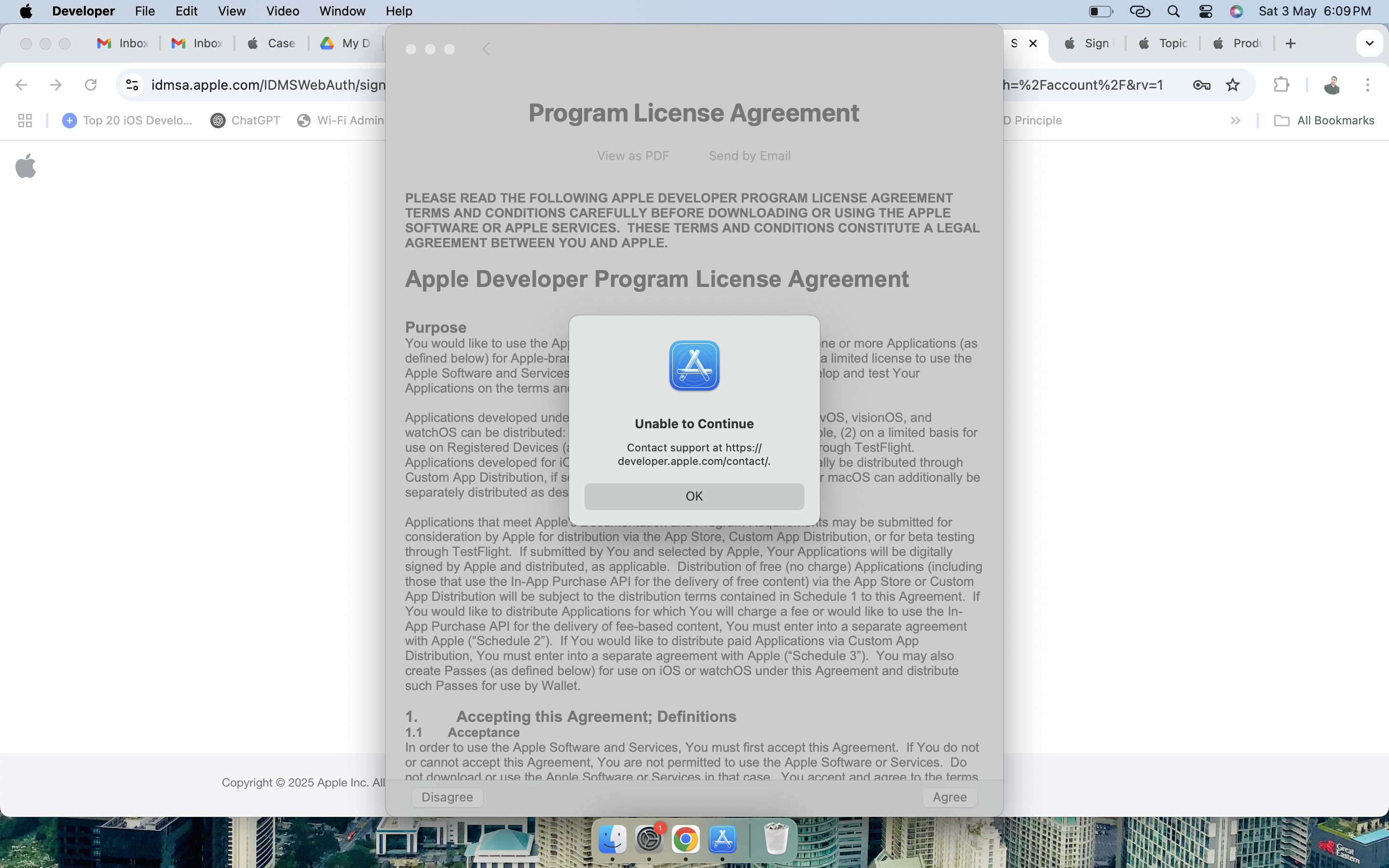The image size is (1389, 868).
Task: Open the View menu
Action: (x=231, y=11)
